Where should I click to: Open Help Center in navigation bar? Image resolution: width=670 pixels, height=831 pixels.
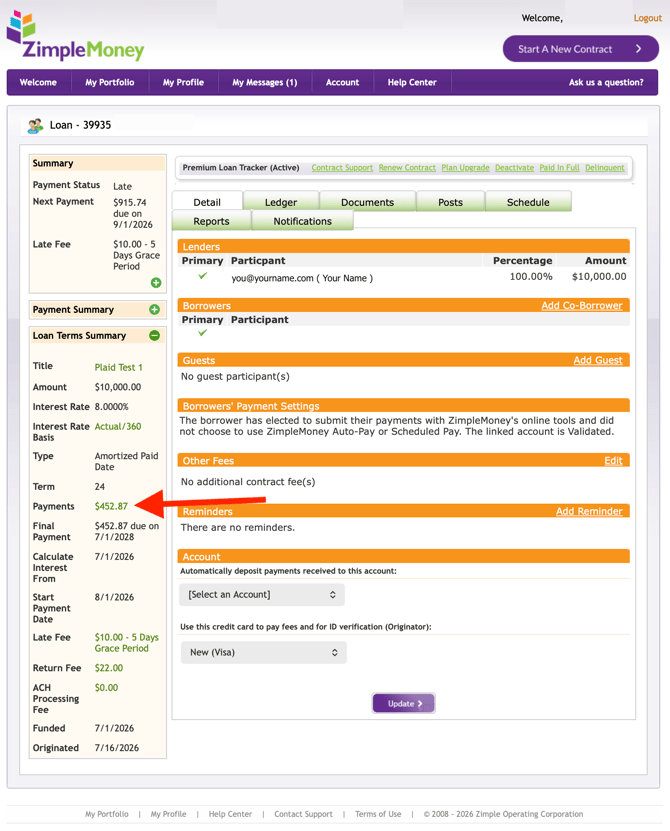(412, 82)
